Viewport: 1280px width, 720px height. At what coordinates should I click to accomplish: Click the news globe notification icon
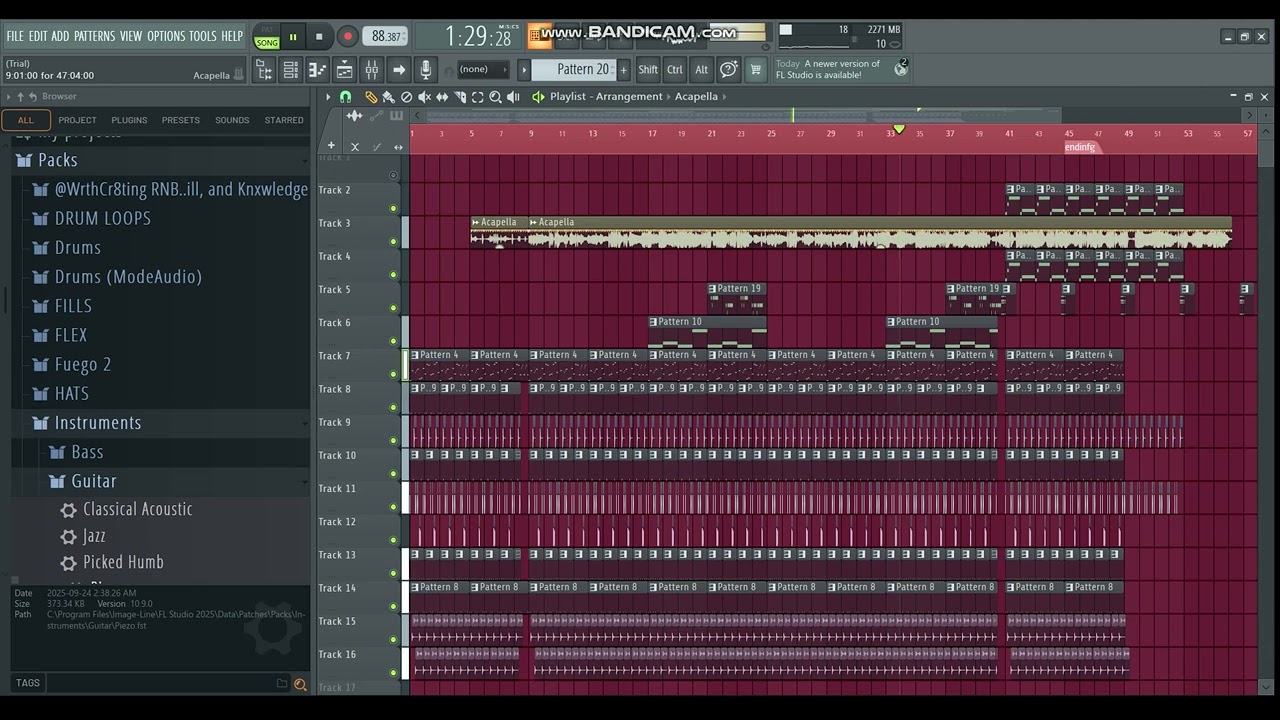pyautogui.click(x=900, y=68)
